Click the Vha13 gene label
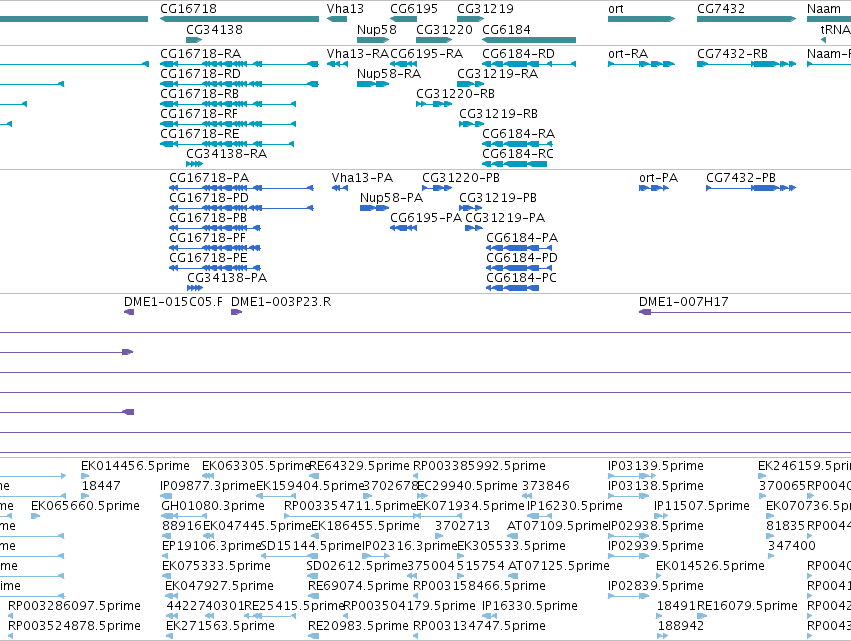 click(x=345, y=9)
